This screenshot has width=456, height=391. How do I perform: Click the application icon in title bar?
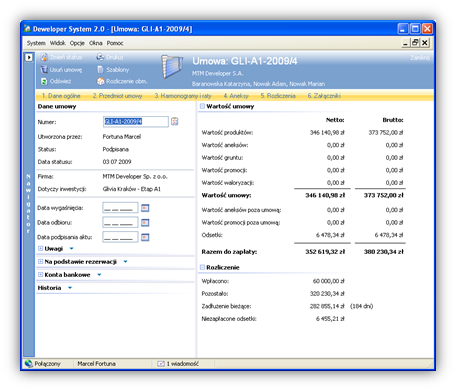(x=27, y=29)
